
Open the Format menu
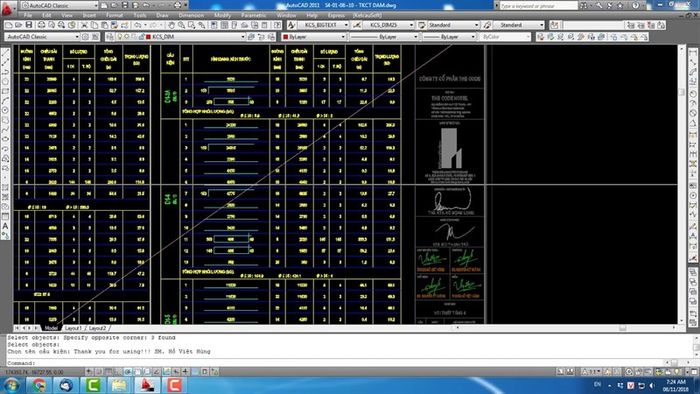pyautogui.click(x=115, y=15)
